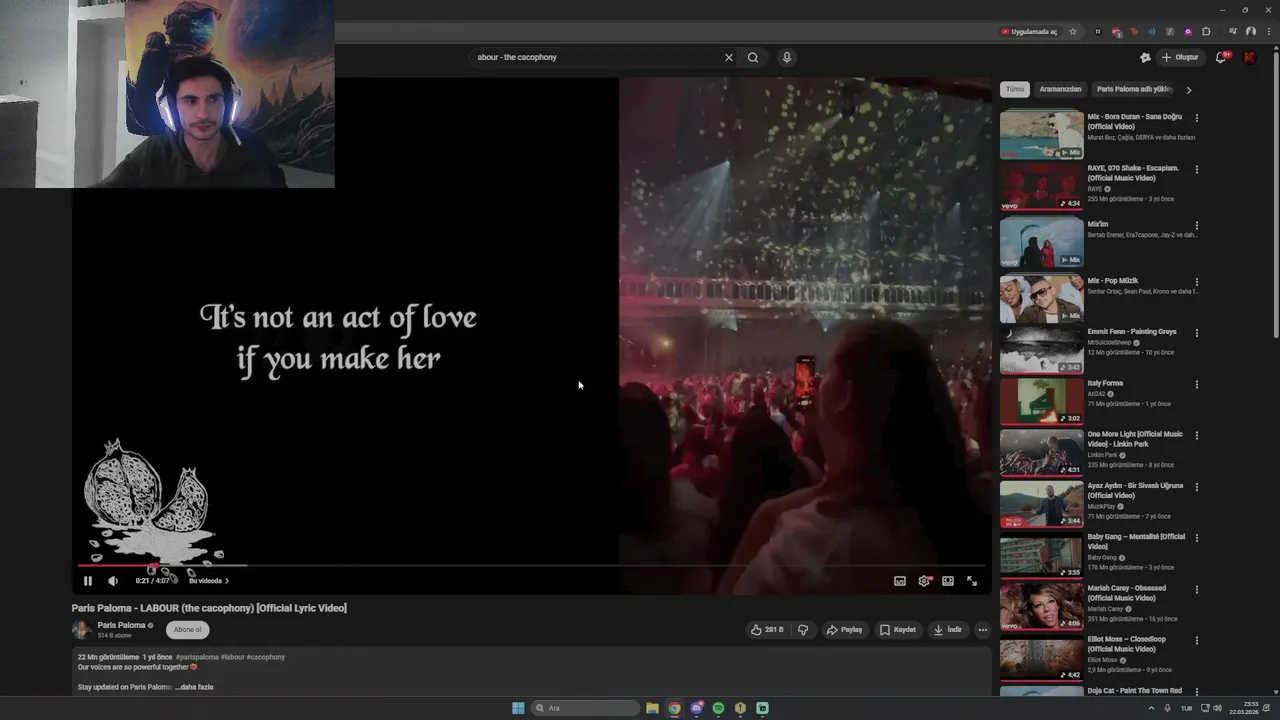This screenshot has height=720, width=1280.
Task: Click the 'Oluştur' create button
Action: point(1180,57)
